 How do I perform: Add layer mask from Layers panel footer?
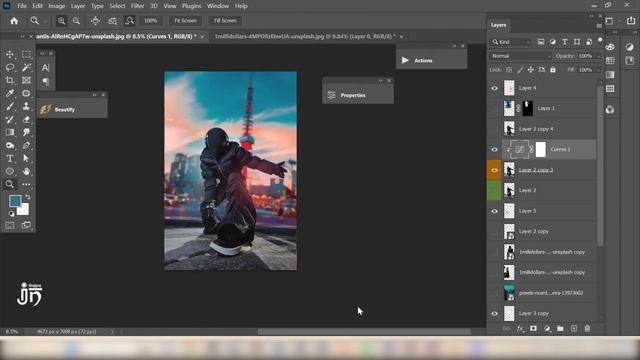click(533, 329)
